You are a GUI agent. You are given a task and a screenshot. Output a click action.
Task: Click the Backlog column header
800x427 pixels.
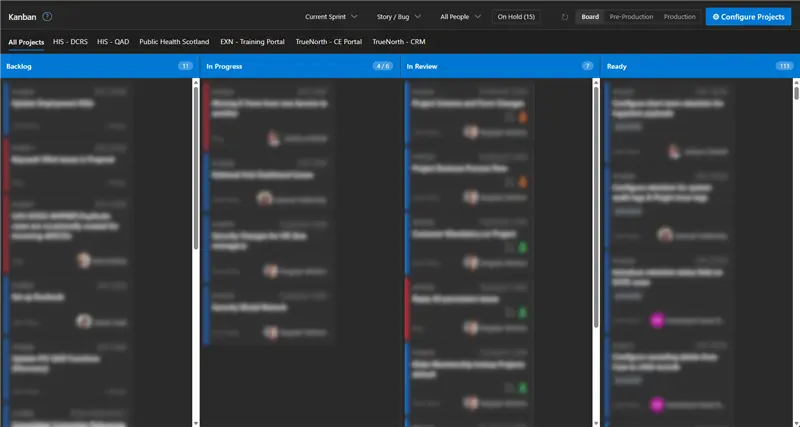(x=100, y=66)
